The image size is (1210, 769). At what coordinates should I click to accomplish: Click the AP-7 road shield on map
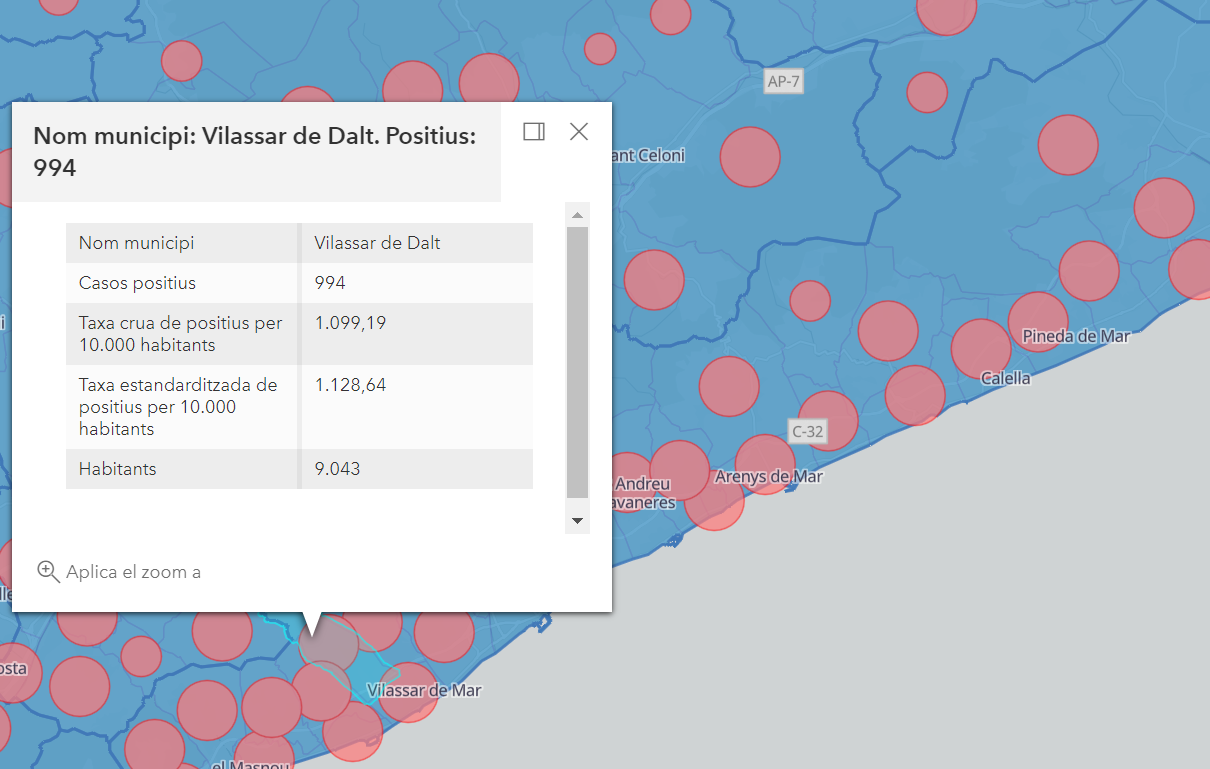coord(783,82)
